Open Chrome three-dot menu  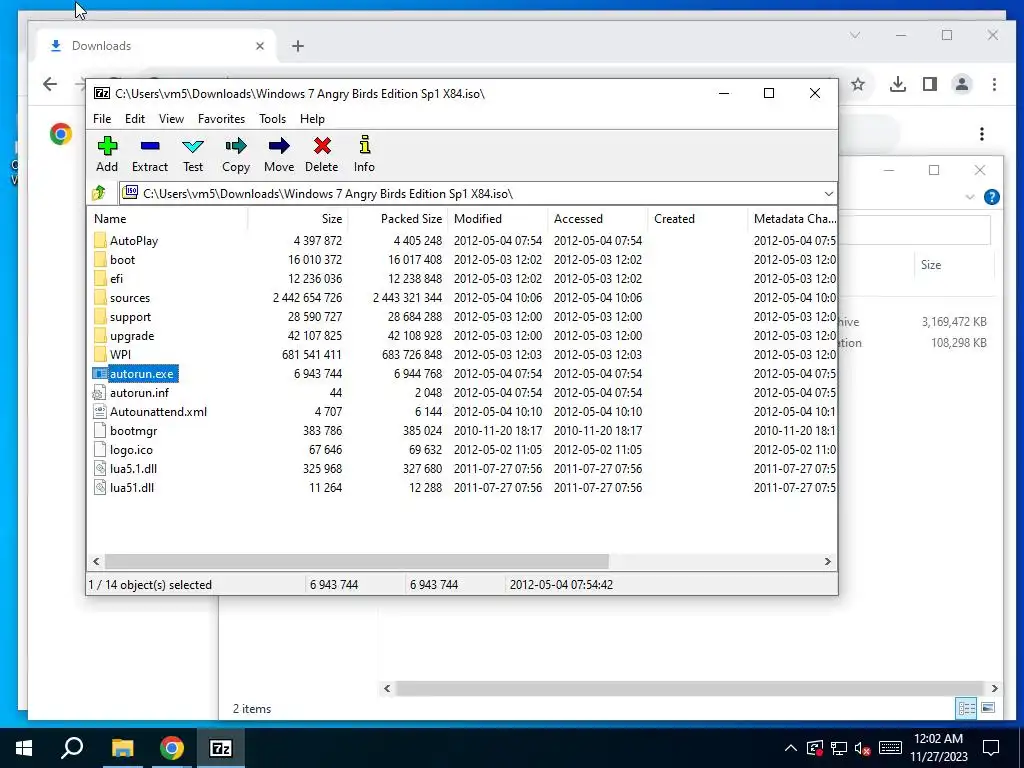[x=994, y=84]
